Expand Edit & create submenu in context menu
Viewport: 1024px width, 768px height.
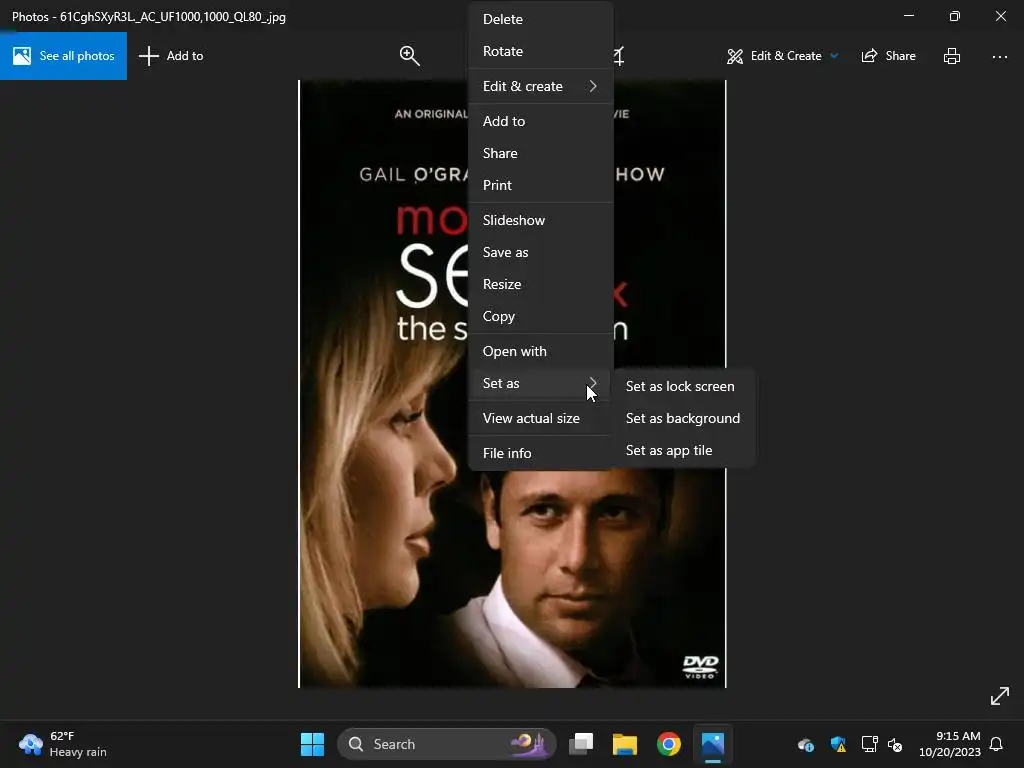pyautogui.click(x=540, y=86)
